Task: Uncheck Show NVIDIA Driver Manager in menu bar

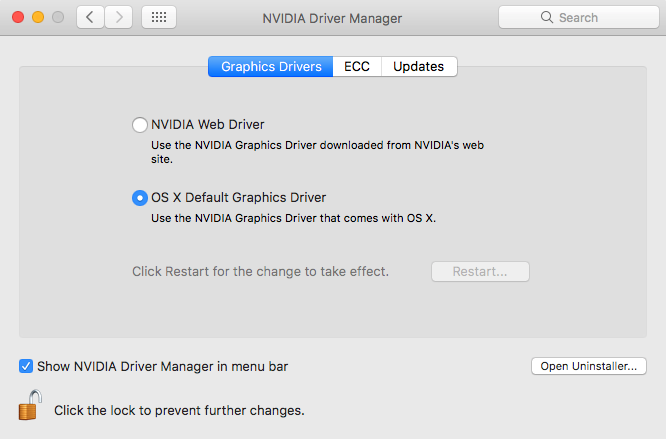Action: 26,366
